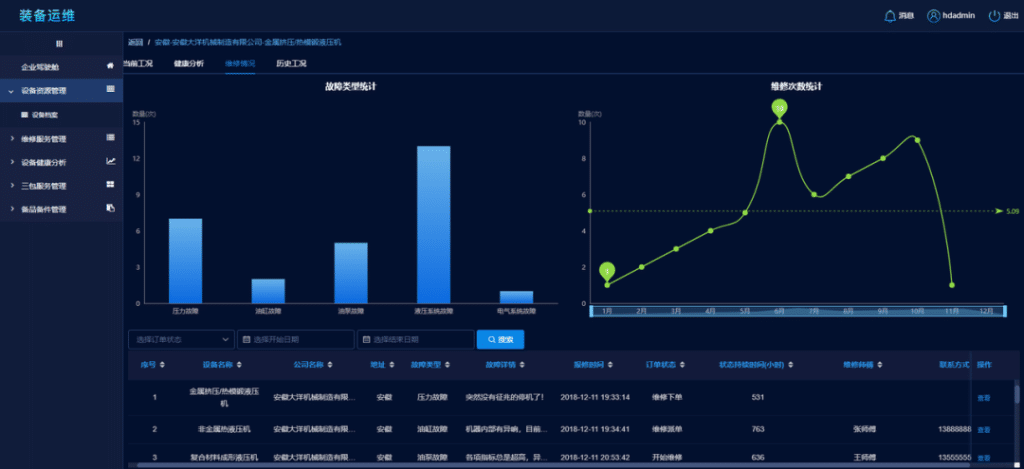The width and height of the screenshot is (1024, 469).
Task: Click the line chart icon beside 设备健康分析
Action: tap(110, 161)
